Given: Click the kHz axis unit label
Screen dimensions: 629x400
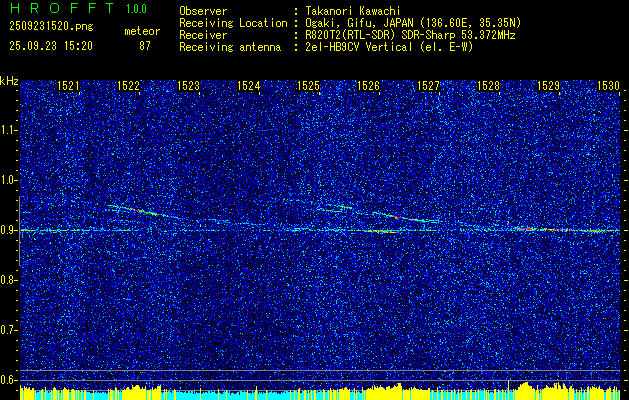Looking at the screenshot, I should coord(9,81).
